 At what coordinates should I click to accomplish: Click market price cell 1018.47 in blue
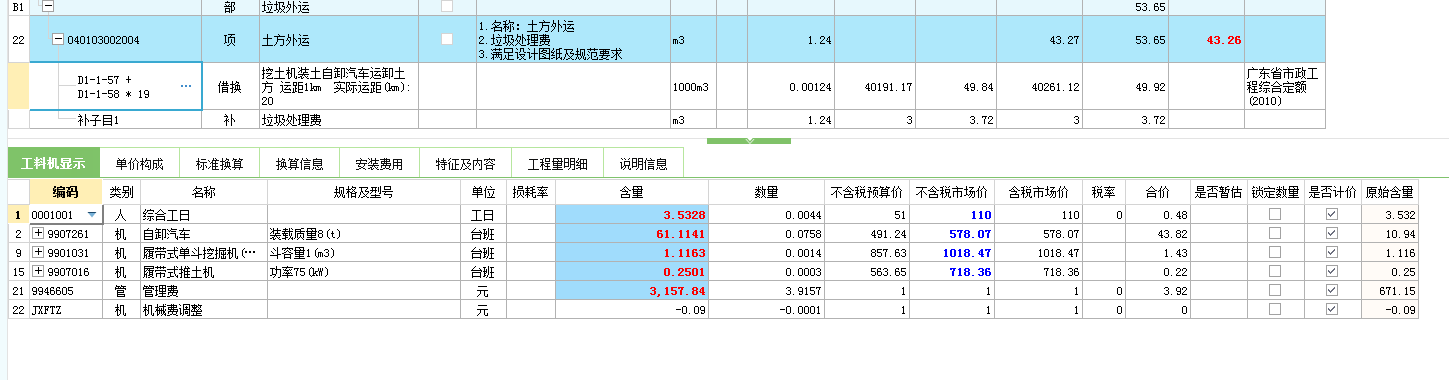[x=952, y=253]
